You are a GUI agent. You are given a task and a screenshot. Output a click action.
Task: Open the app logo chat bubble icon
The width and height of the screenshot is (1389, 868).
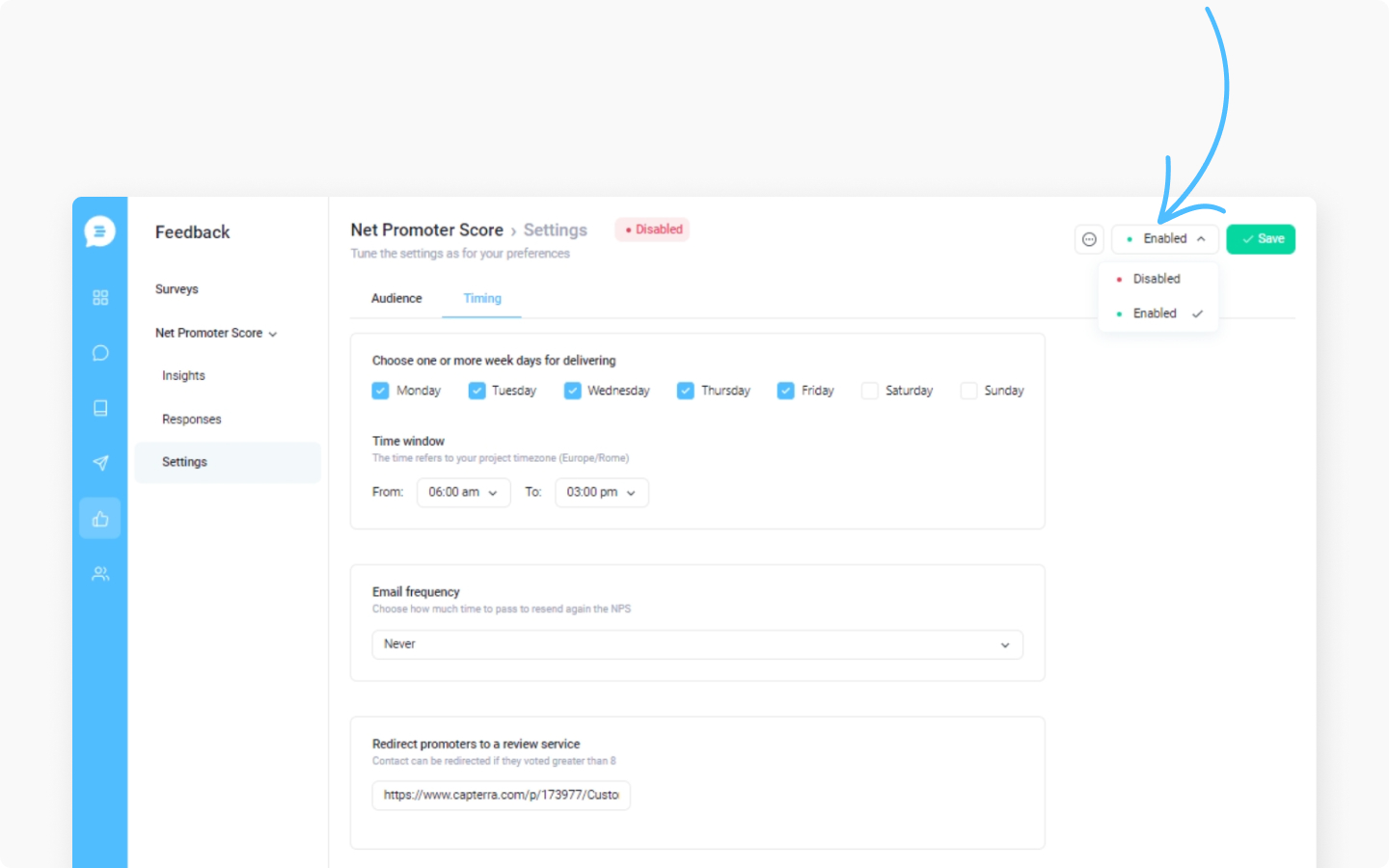point(99,231)
